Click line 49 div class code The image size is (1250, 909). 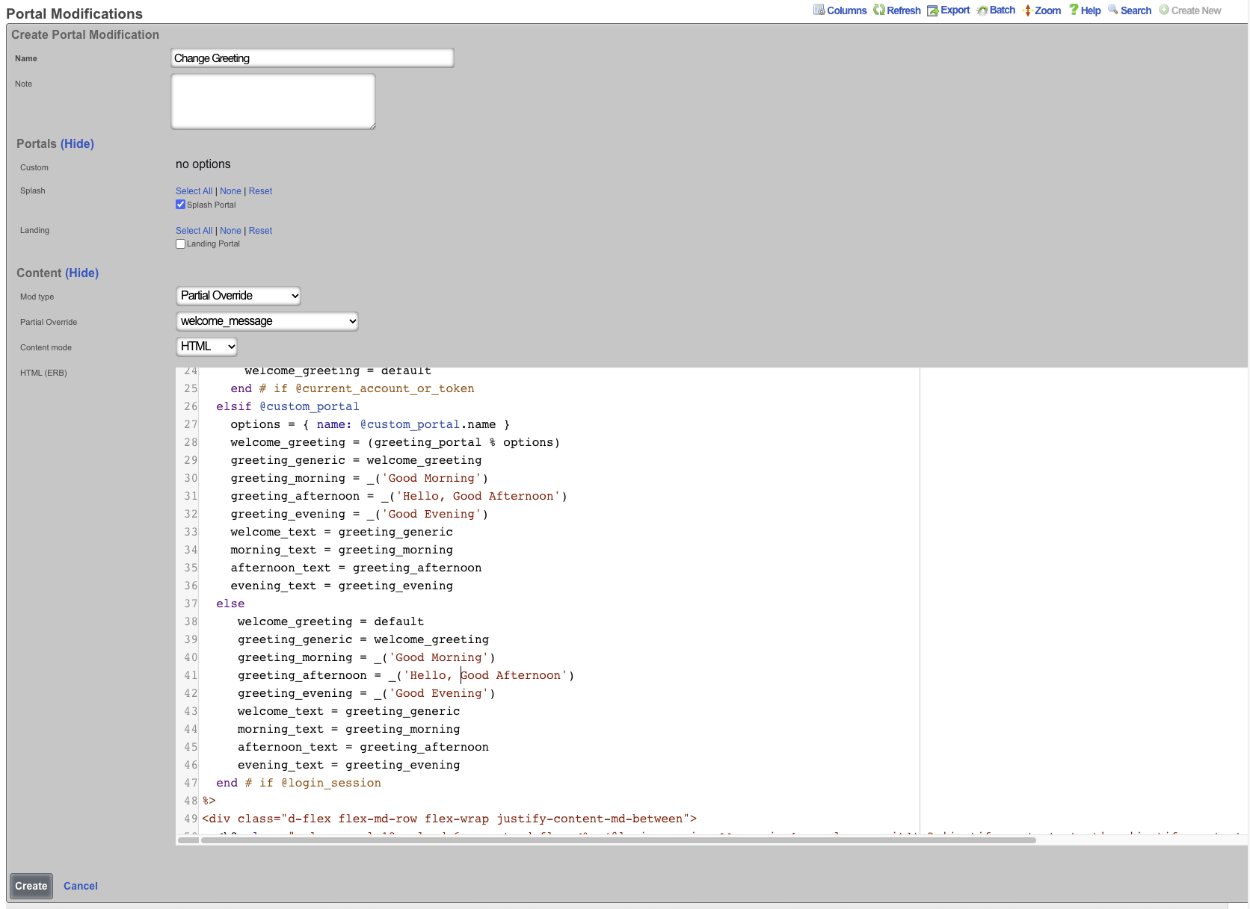click(x=449, y=819)
